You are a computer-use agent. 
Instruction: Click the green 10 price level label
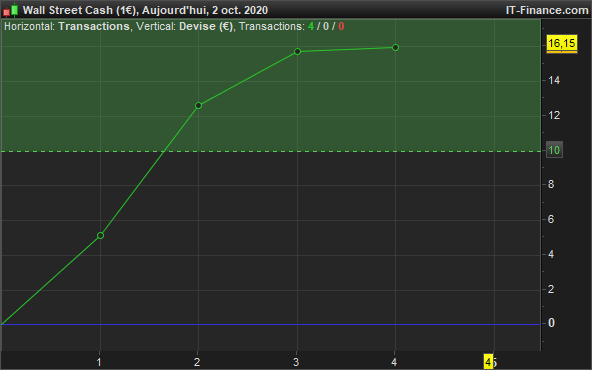(x=554, y=150)
